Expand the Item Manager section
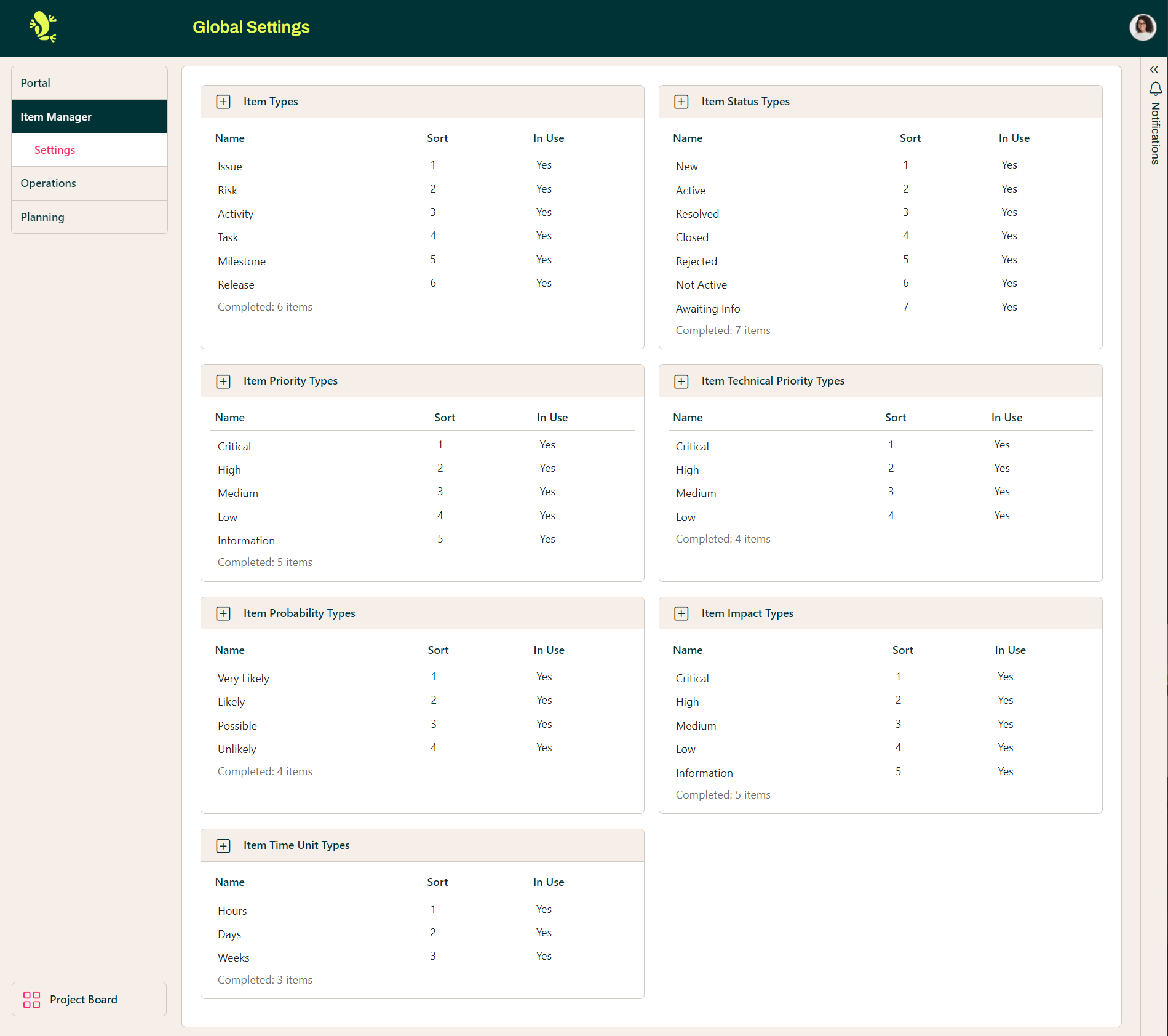 (55, 116)
